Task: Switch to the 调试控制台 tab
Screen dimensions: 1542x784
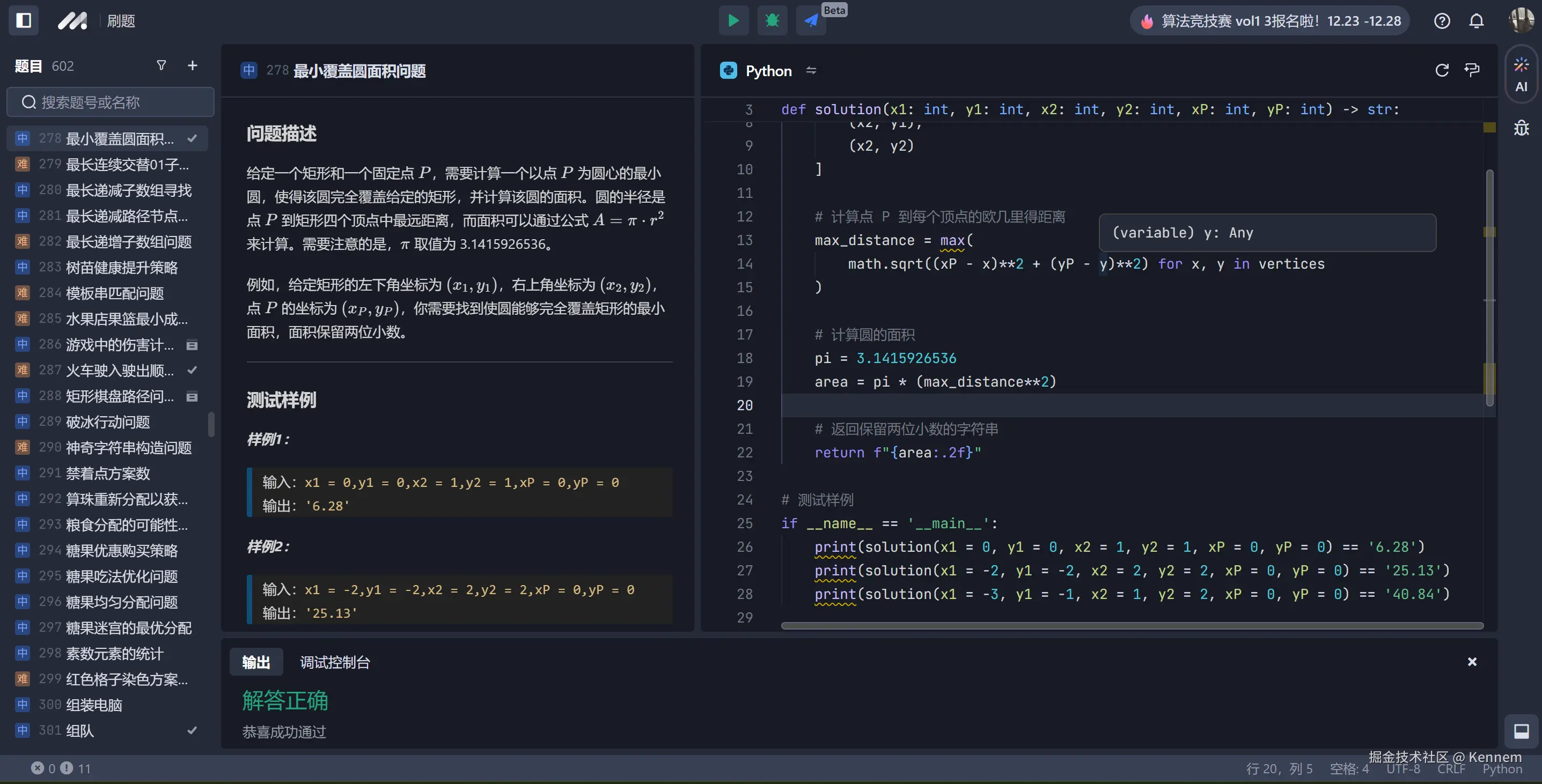Action: click(x=335, y=662)
